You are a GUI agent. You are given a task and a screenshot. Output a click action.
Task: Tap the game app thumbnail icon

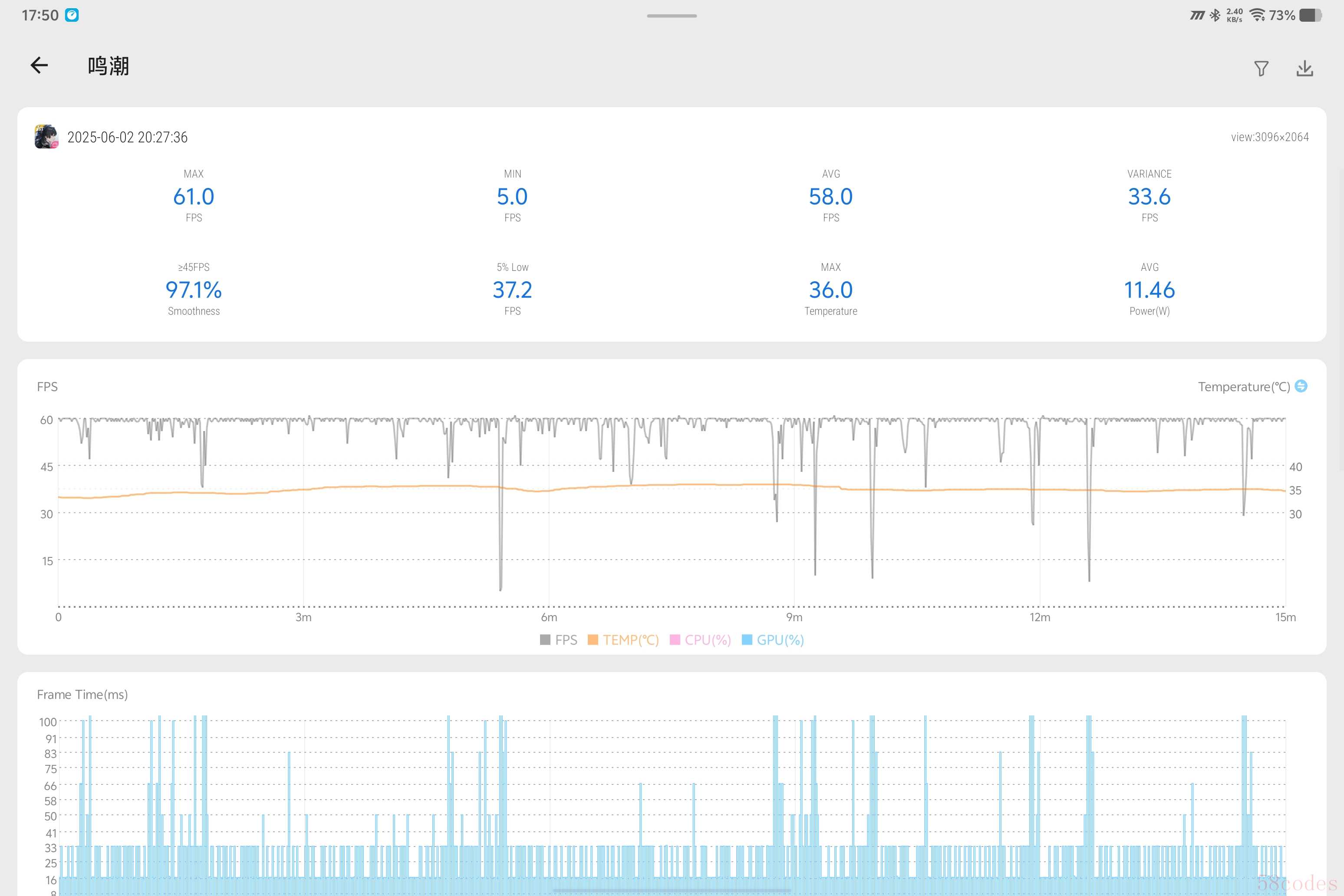click(x=46, y=137)
